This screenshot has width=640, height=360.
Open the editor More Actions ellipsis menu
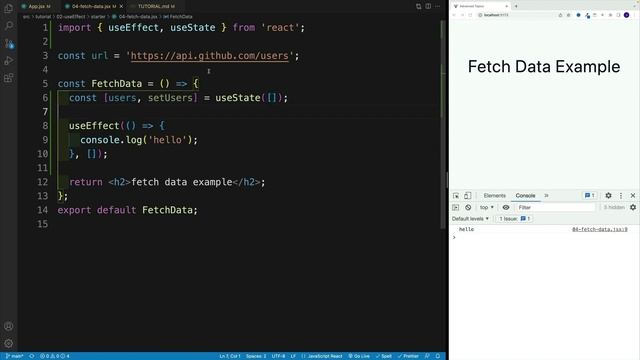[x=438, y=6]
